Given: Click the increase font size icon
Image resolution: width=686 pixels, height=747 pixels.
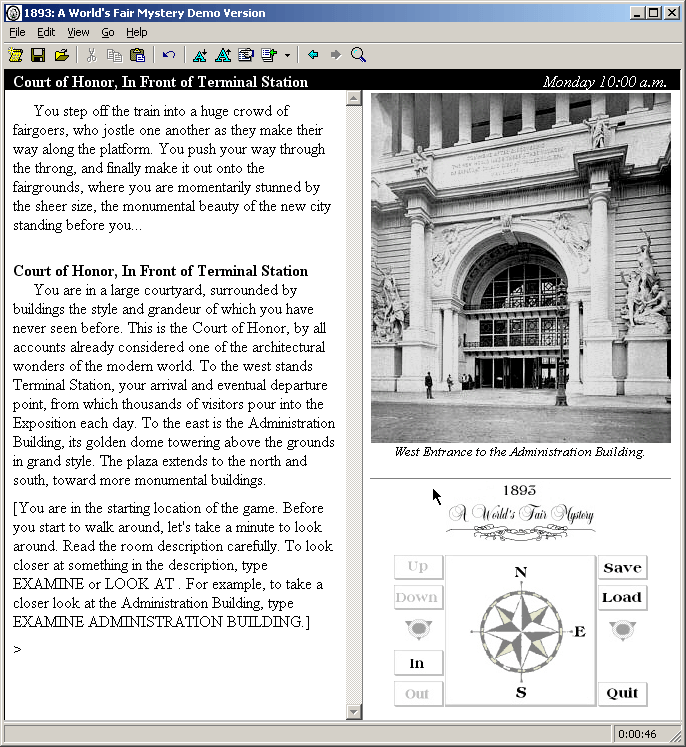Looking at the screenshot, I should (223, 55).
